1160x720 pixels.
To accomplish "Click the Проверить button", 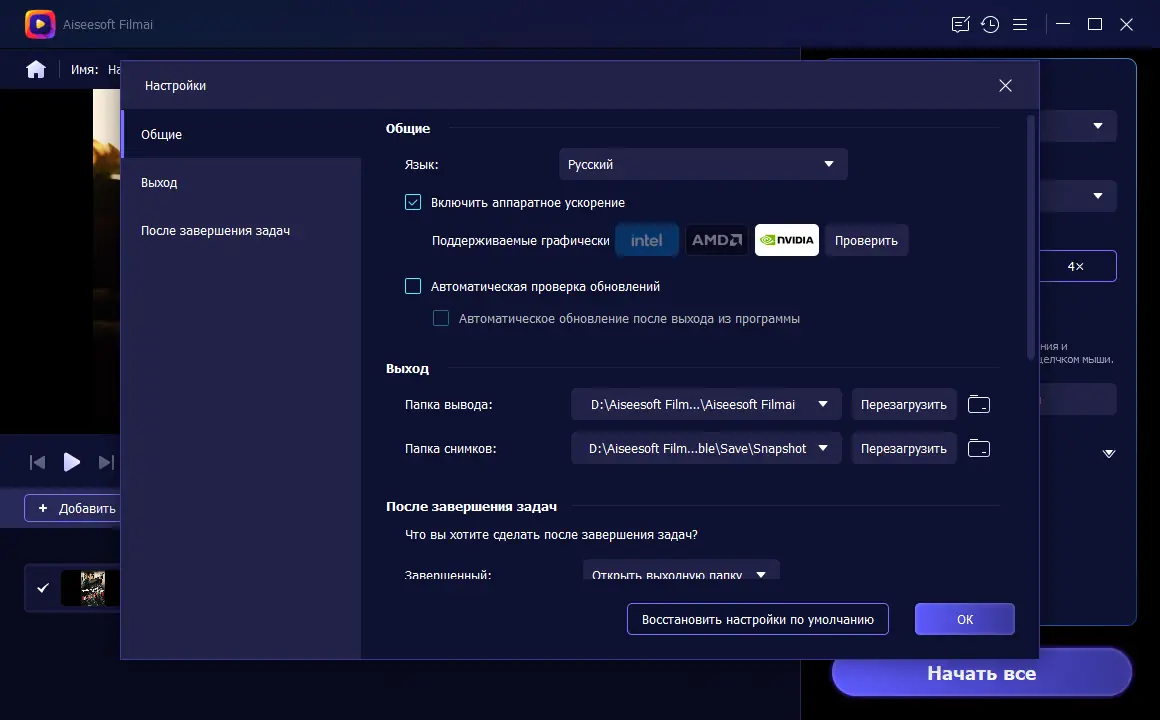I will [x=866, y=240].
